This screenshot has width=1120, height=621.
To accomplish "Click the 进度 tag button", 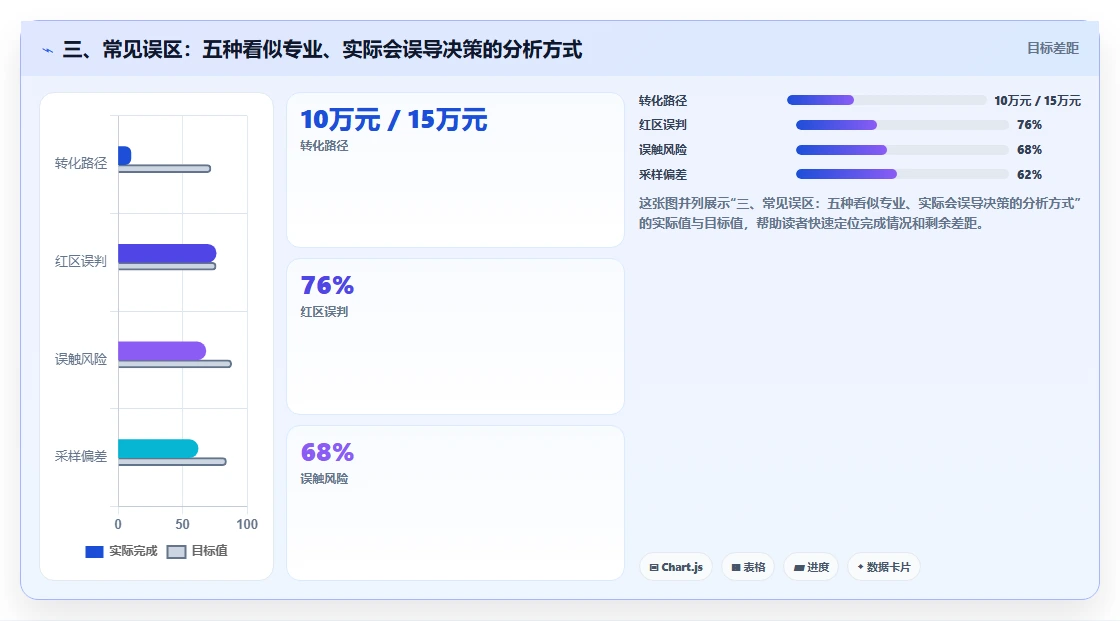I will [811, 567].
